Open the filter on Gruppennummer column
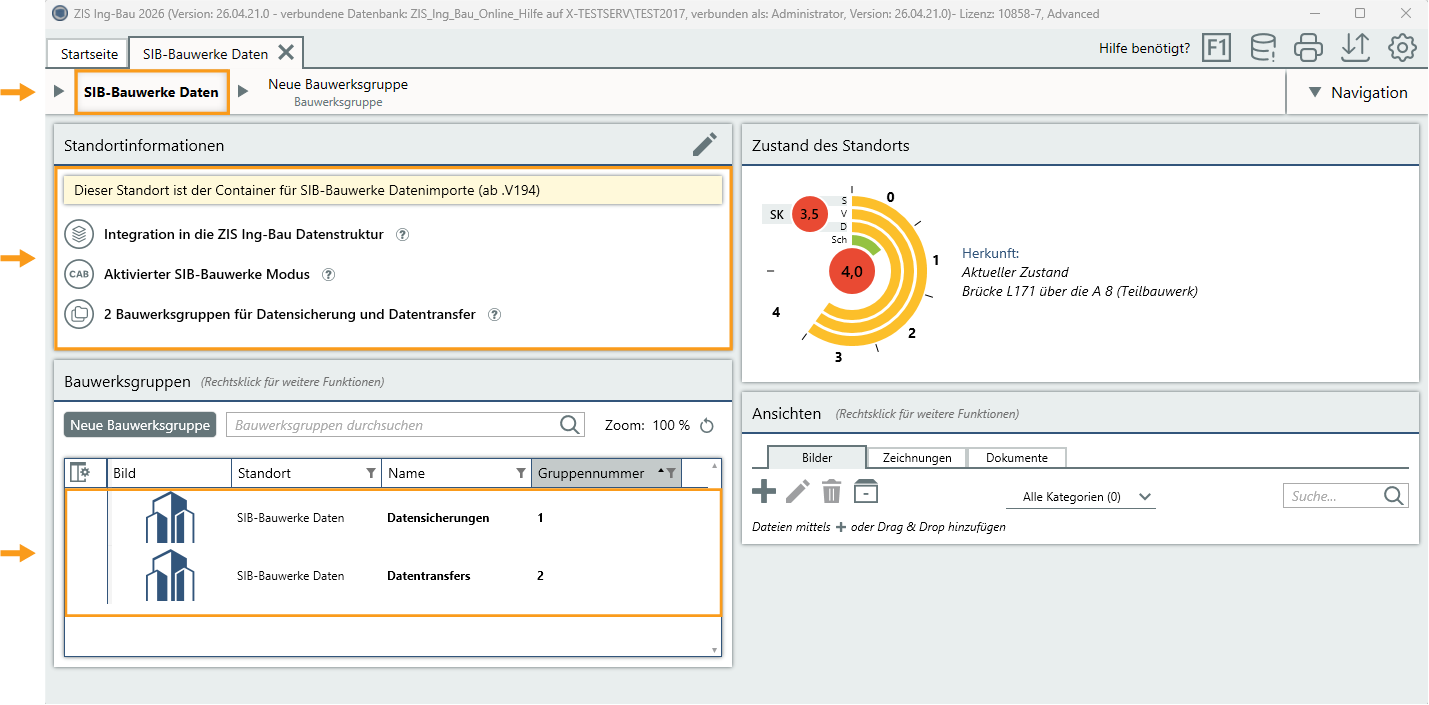 671,473
